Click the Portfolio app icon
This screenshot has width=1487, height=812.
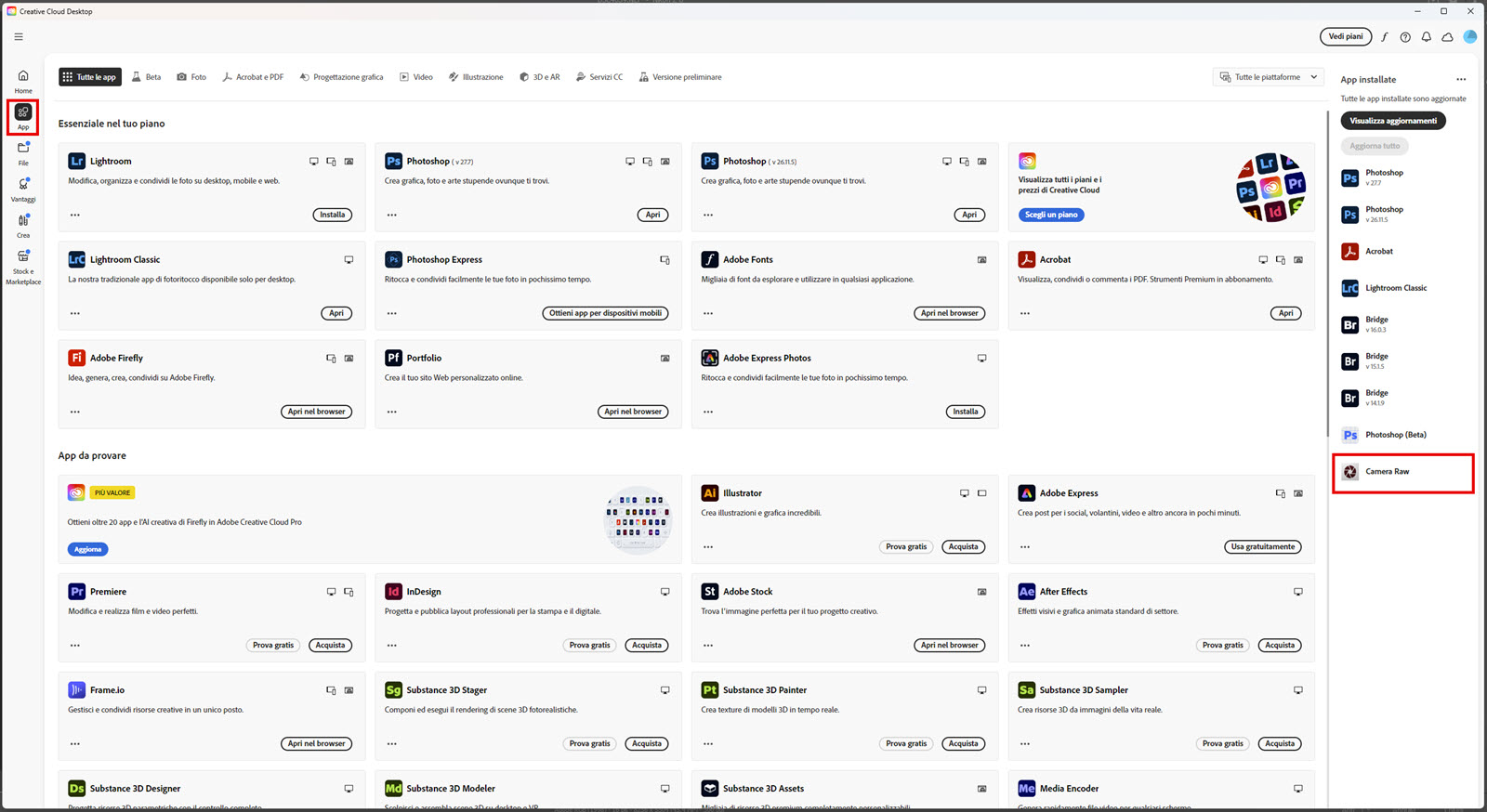click(394, 358)
